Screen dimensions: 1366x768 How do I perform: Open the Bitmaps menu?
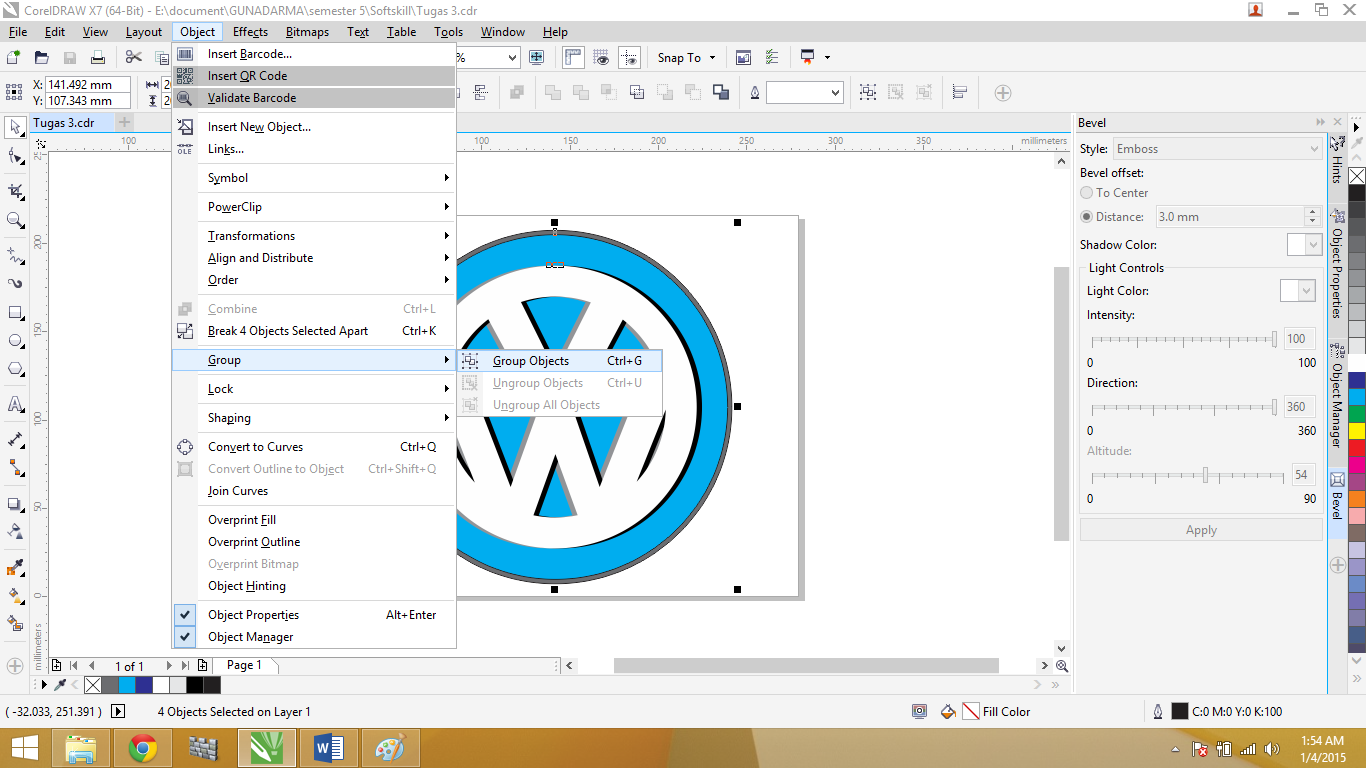[x=307, y=31]
